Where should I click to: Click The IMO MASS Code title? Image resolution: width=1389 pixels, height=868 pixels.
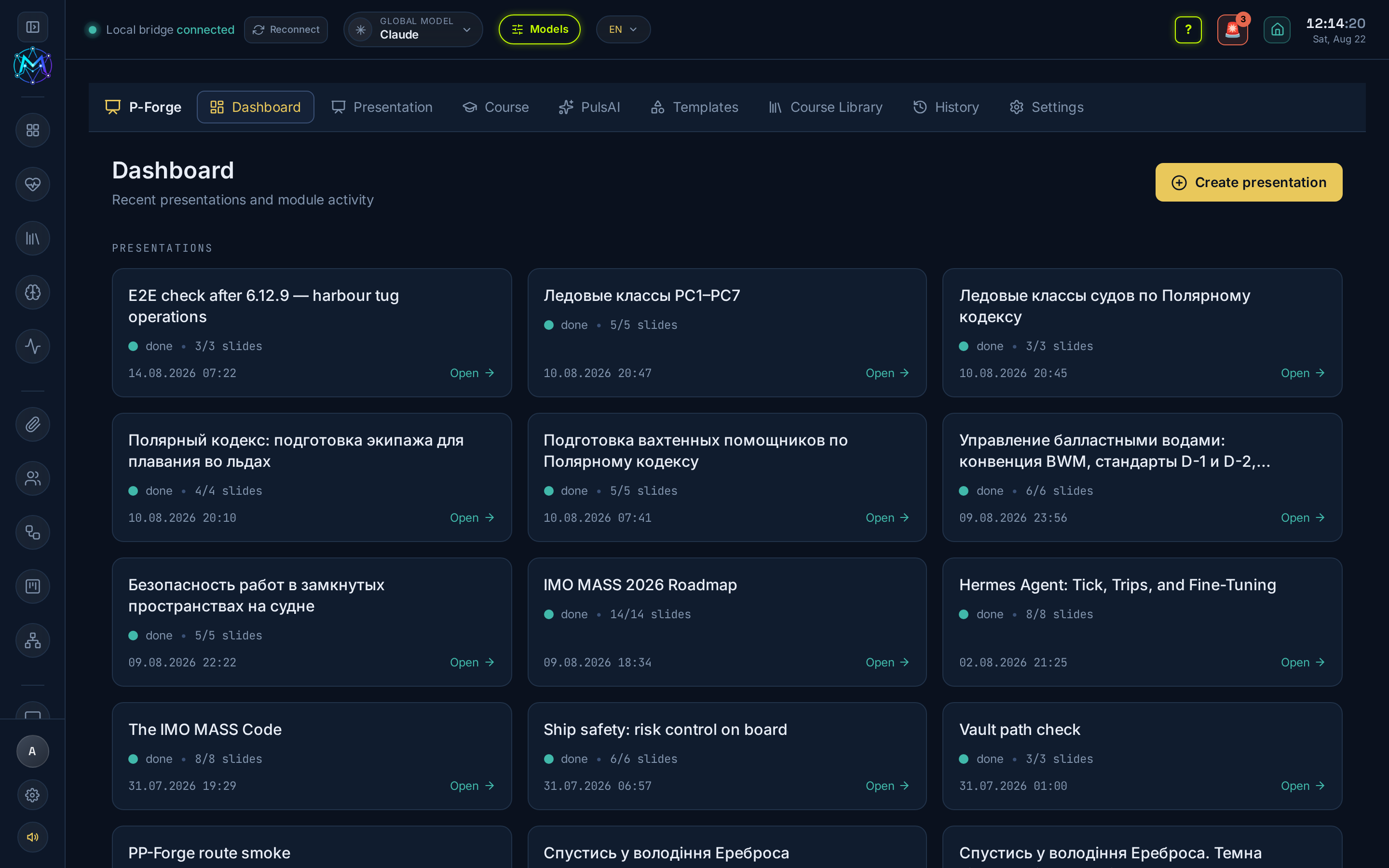(205, 729)
